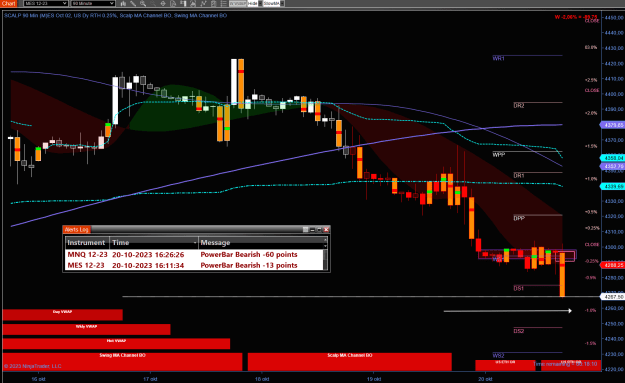The height and width of the screenshot is (383, 625).
Task: Select the MES 12-23 alert row
Action: pos(194,265)
